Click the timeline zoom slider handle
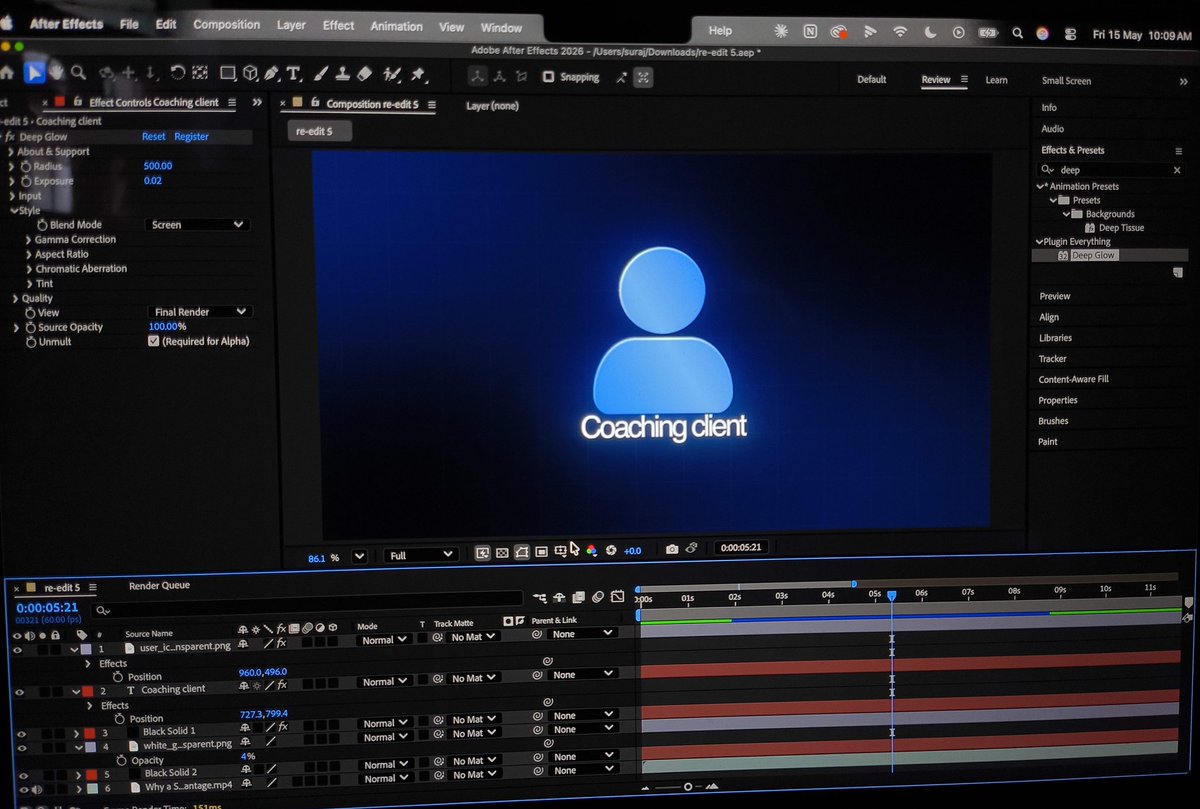Image resolution: width=1200 pixels, height=809 pixels. [688, 787]
